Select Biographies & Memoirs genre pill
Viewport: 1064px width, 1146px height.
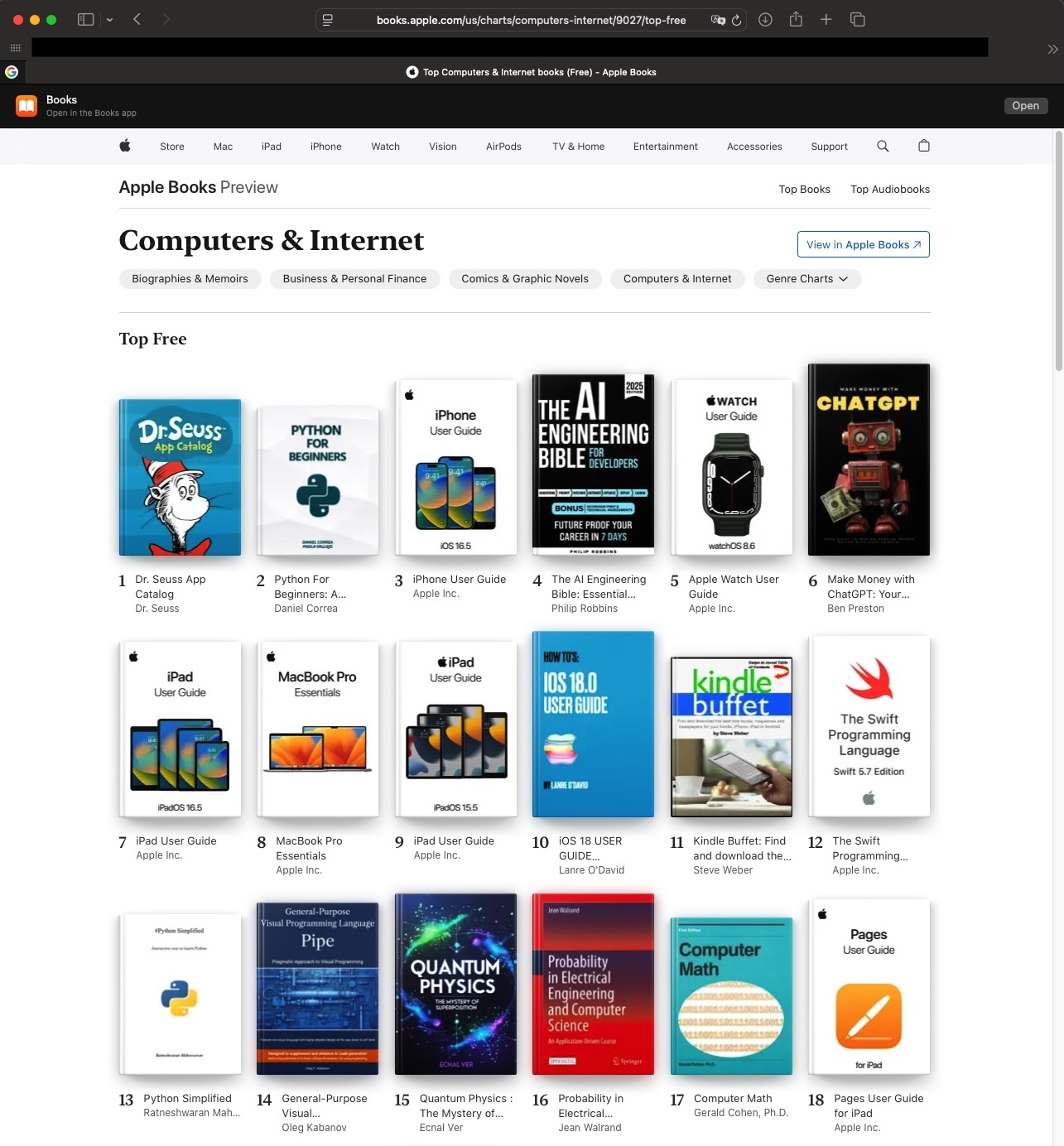pos(190,279)
